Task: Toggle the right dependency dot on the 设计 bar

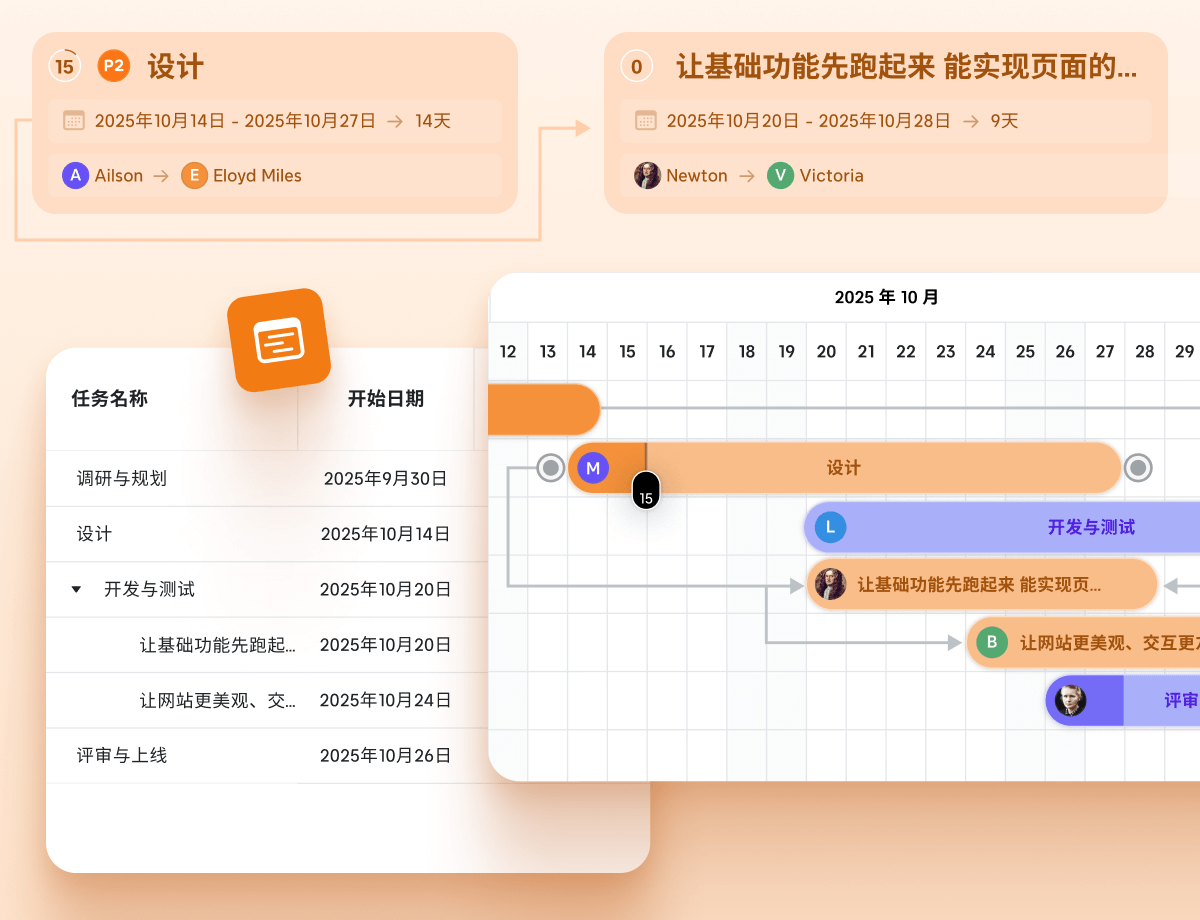Action: [1138, 467]
